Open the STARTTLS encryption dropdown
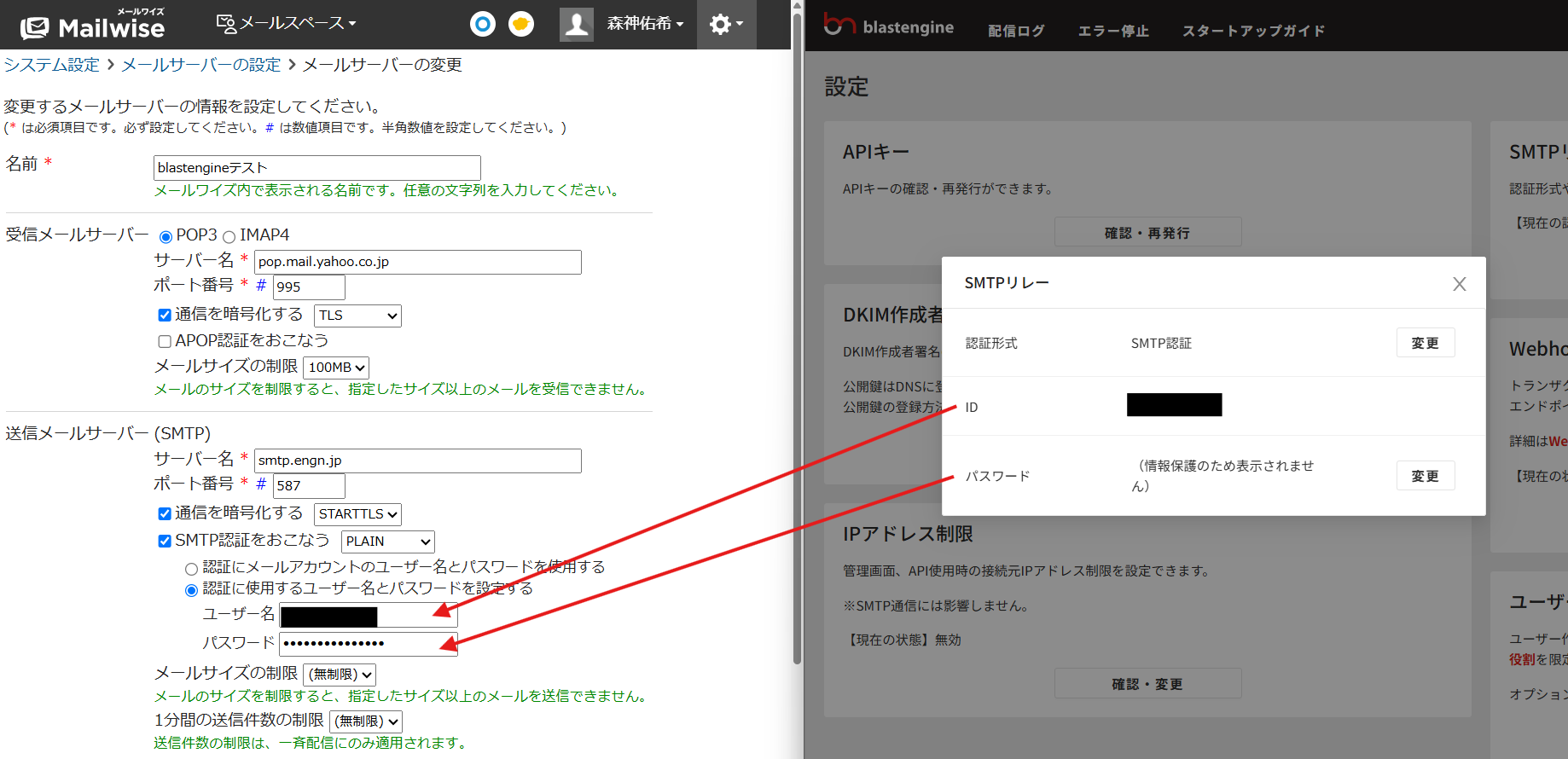The image size is (1568, 759). point(357,514)
